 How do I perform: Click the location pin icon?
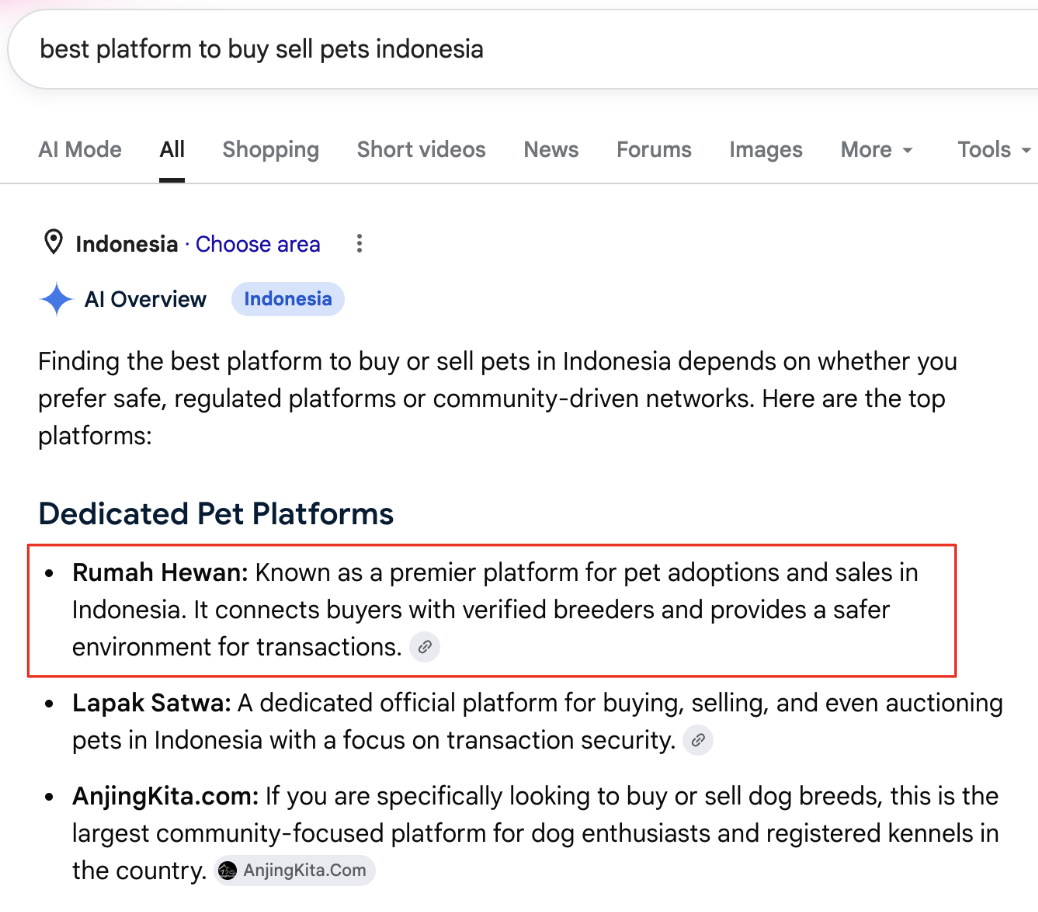(53, 242)
